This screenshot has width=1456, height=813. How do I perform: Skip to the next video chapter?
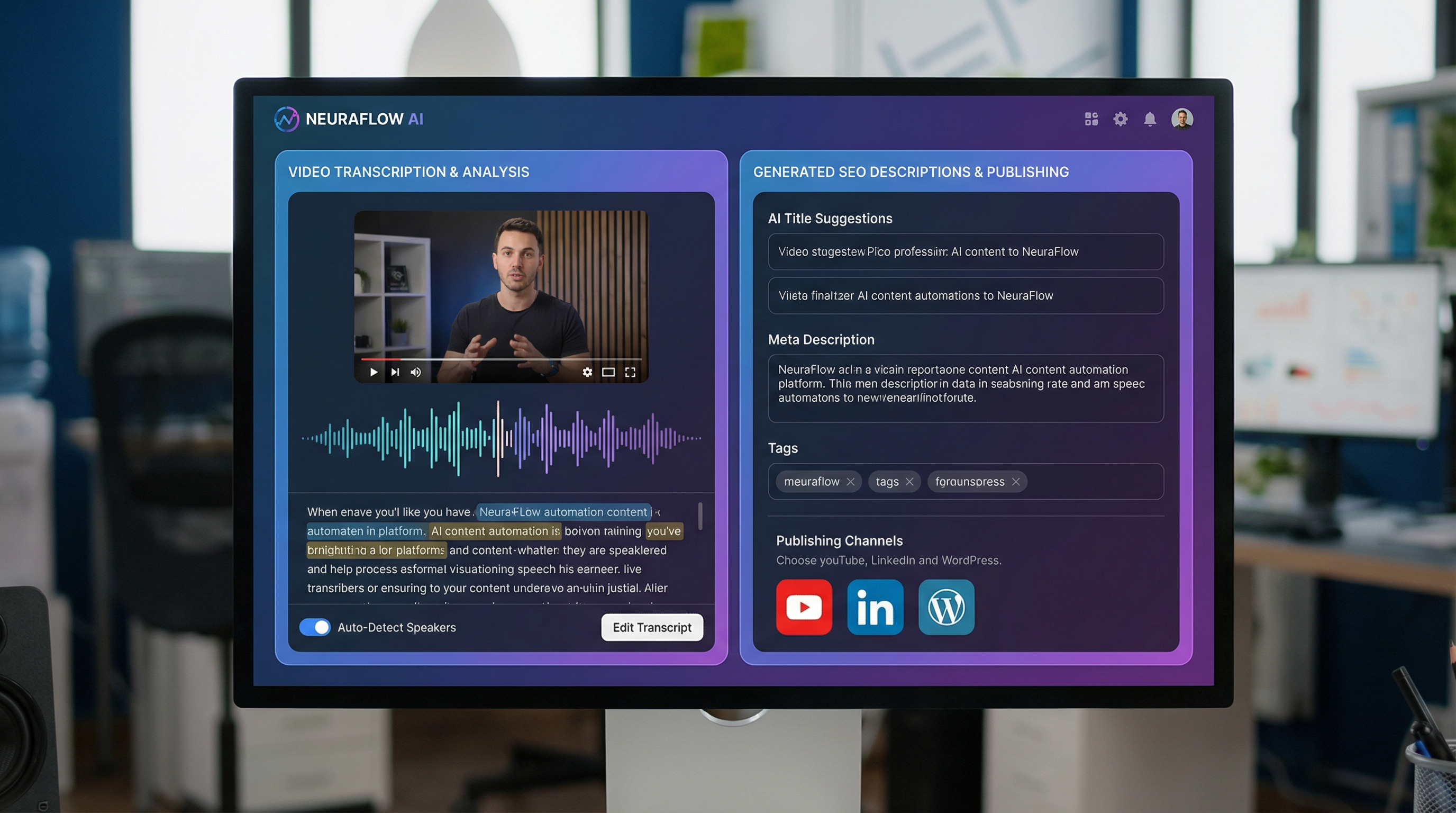(395, 372)
